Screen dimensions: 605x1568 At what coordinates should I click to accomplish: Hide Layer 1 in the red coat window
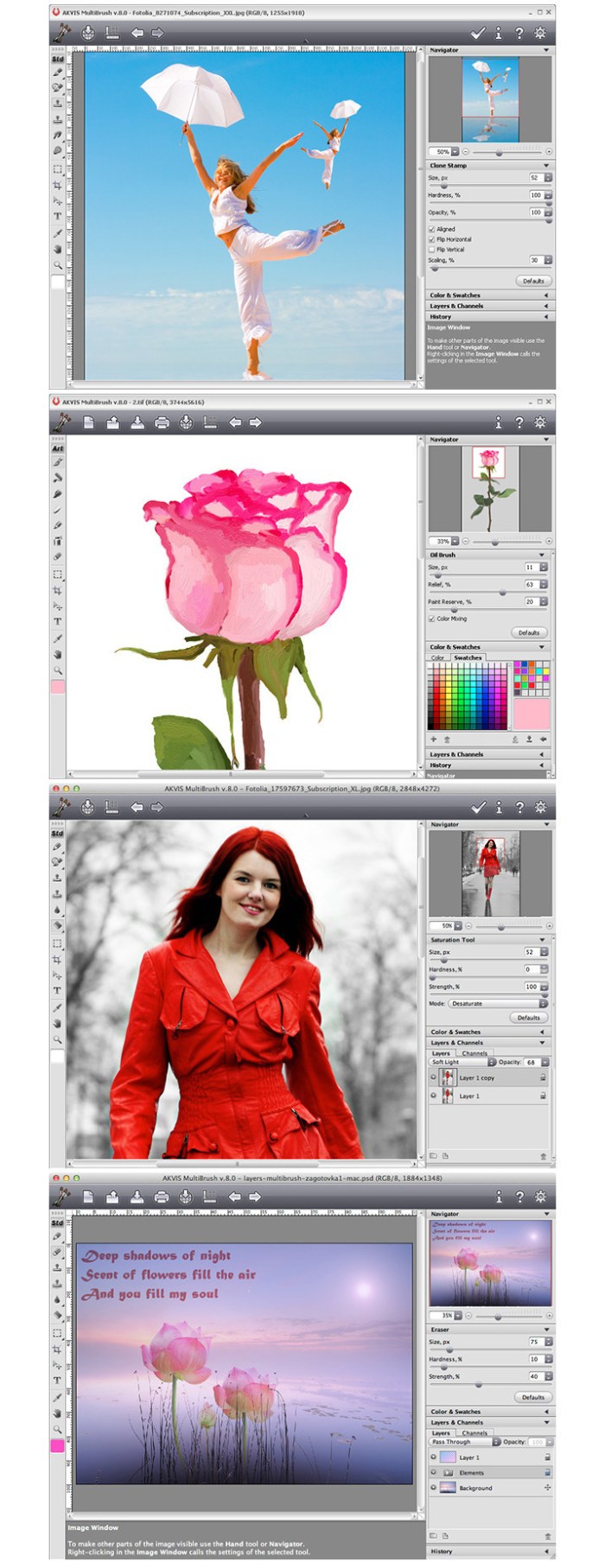434,1095
